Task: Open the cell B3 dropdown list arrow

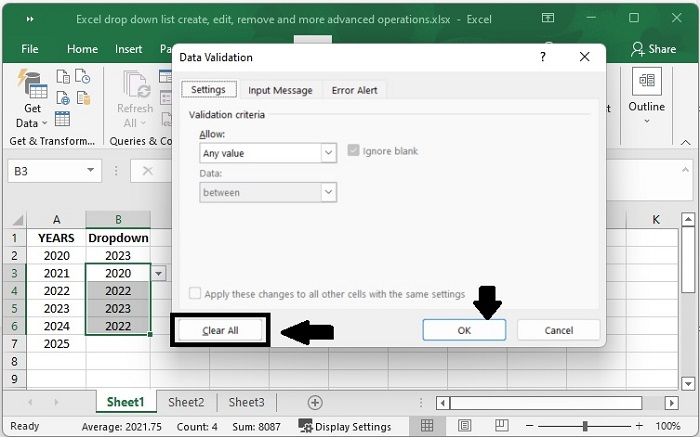Action: [158, 273]
